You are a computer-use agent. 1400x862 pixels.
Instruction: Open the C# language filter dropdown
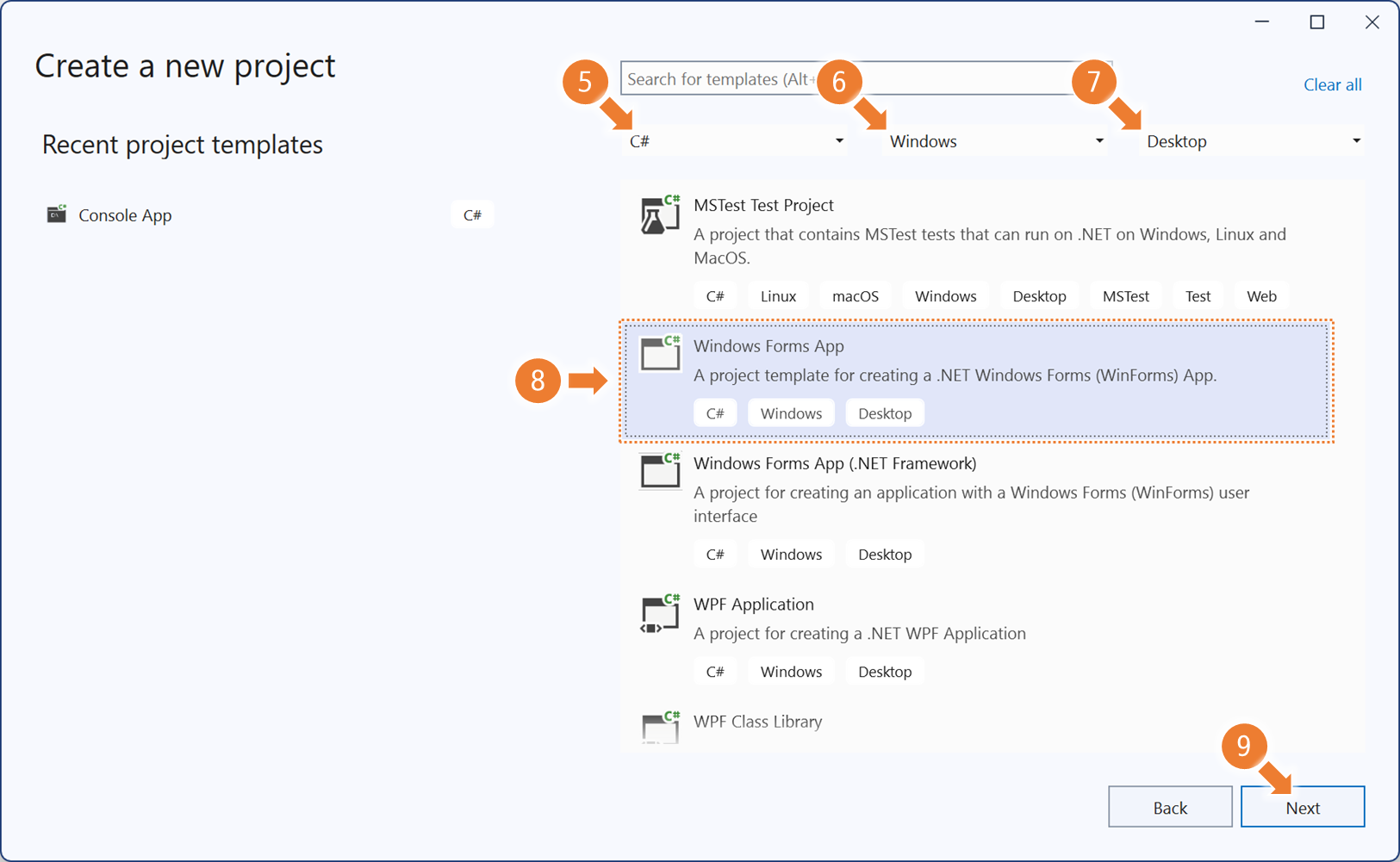pos(735,141)
